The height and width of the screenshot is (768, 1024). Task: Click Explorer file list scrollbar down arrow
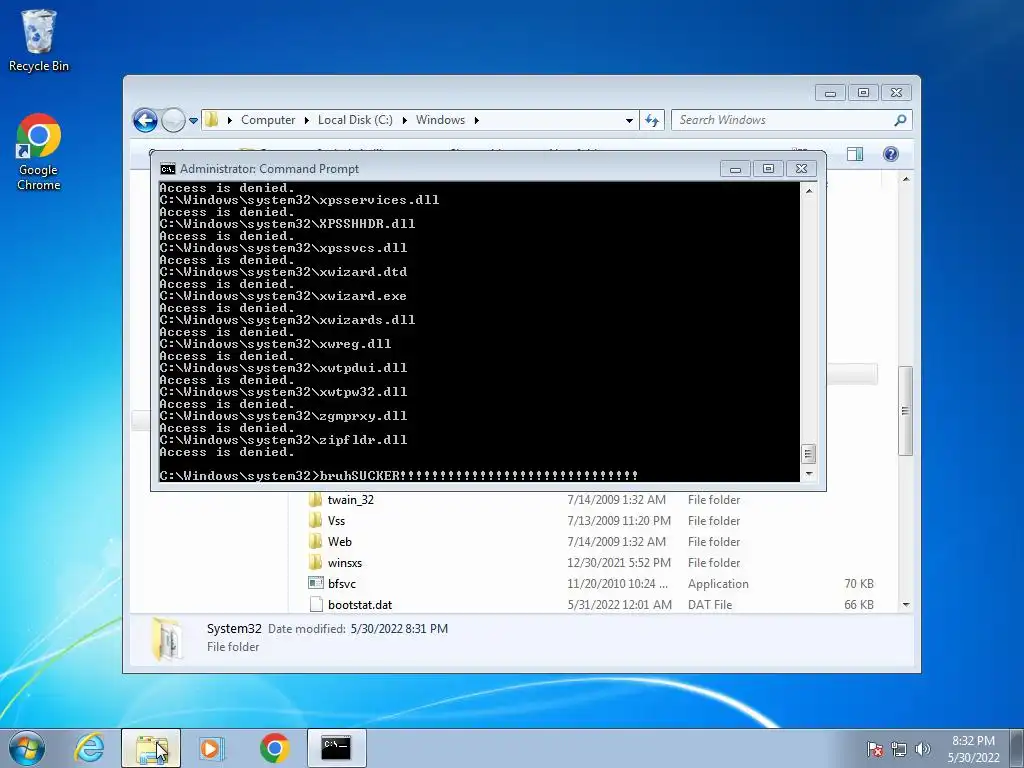click(906, 605)
